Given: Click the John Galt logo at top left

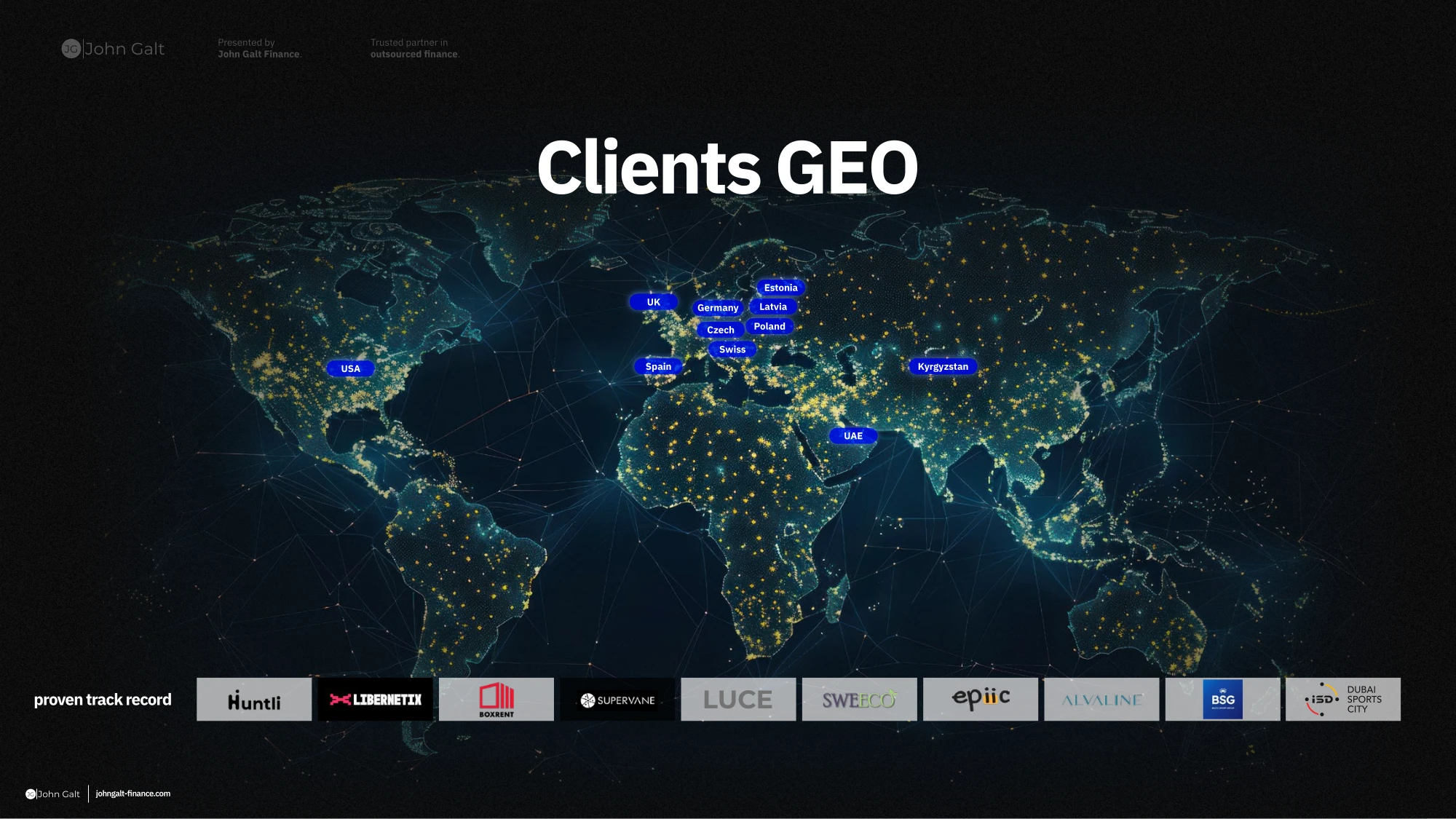Looking at the screenshot, I should (x=113, y=49).
